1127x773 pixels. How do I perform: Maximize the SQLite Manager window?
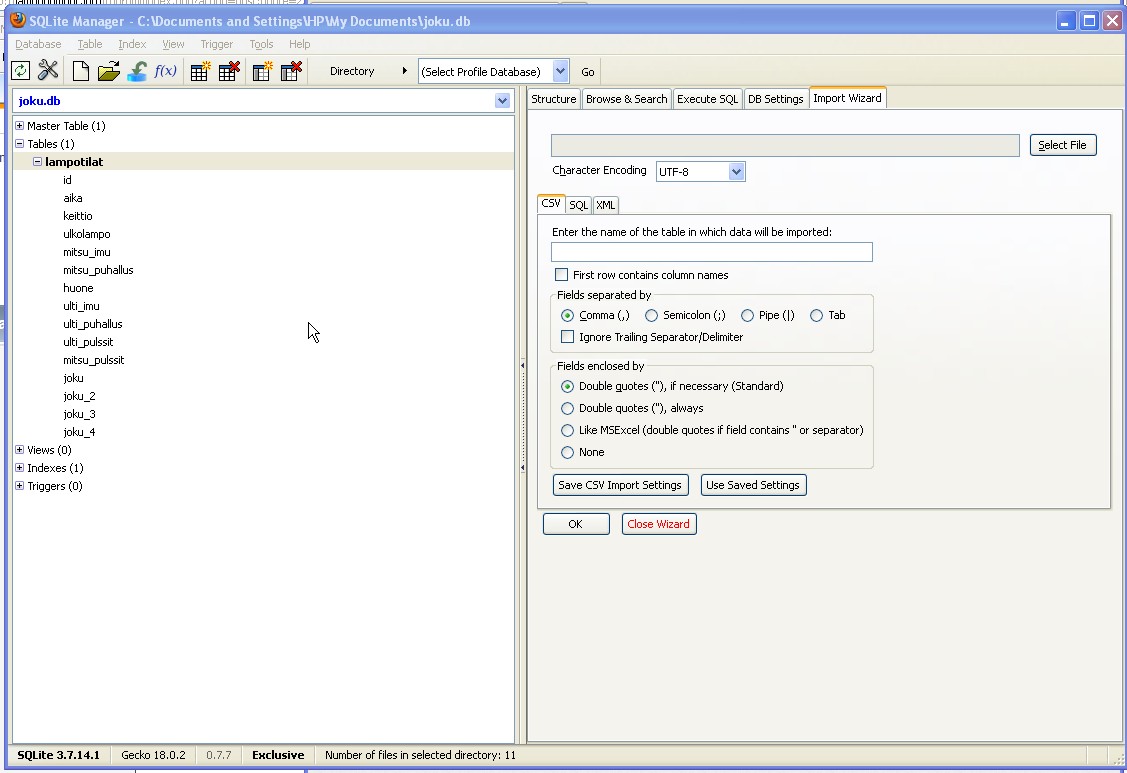click(x=1089, y=21)
